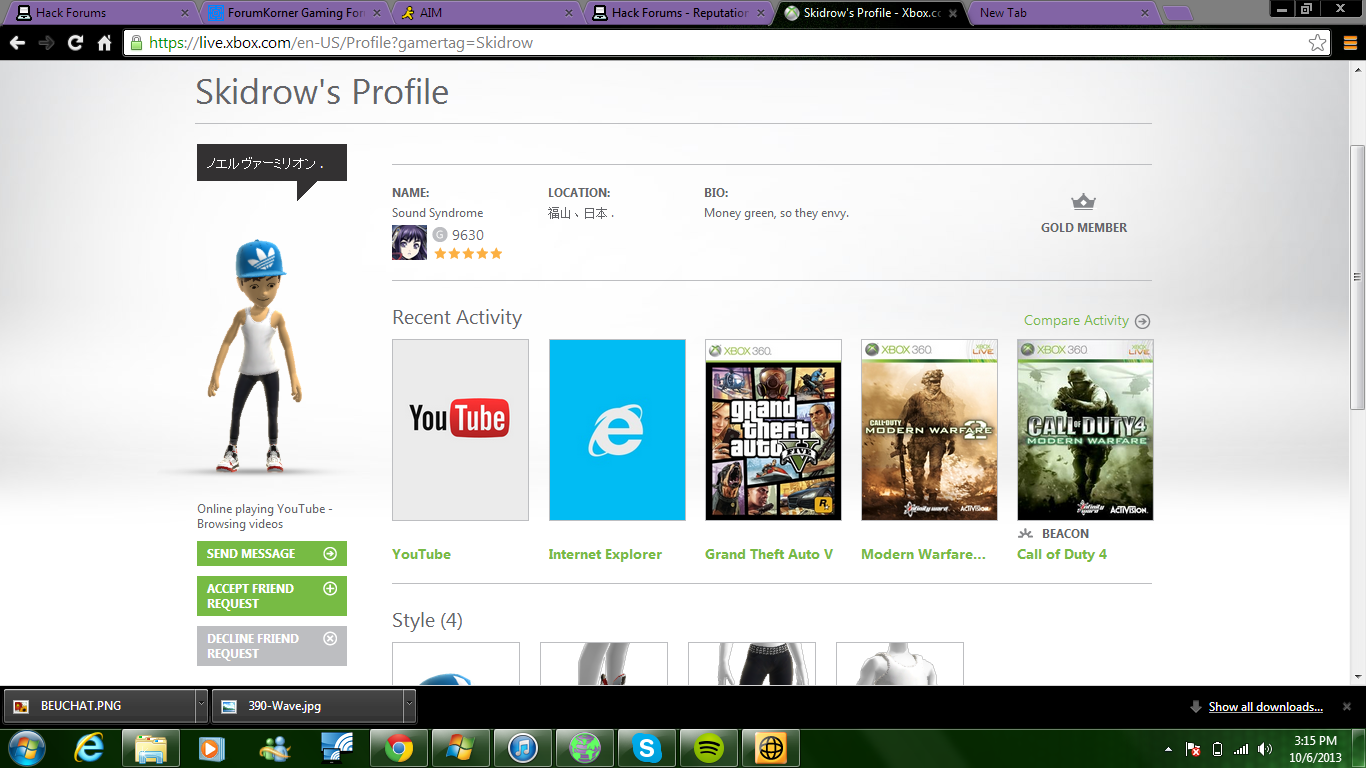Click the Internet Explorer activity tile

tap(617, 430)
